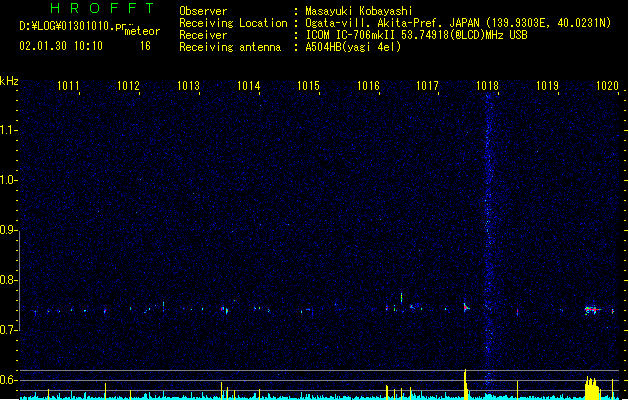Click the 1013 time axis label
This screenshot has height=400, width=629.
coord(188,86)
